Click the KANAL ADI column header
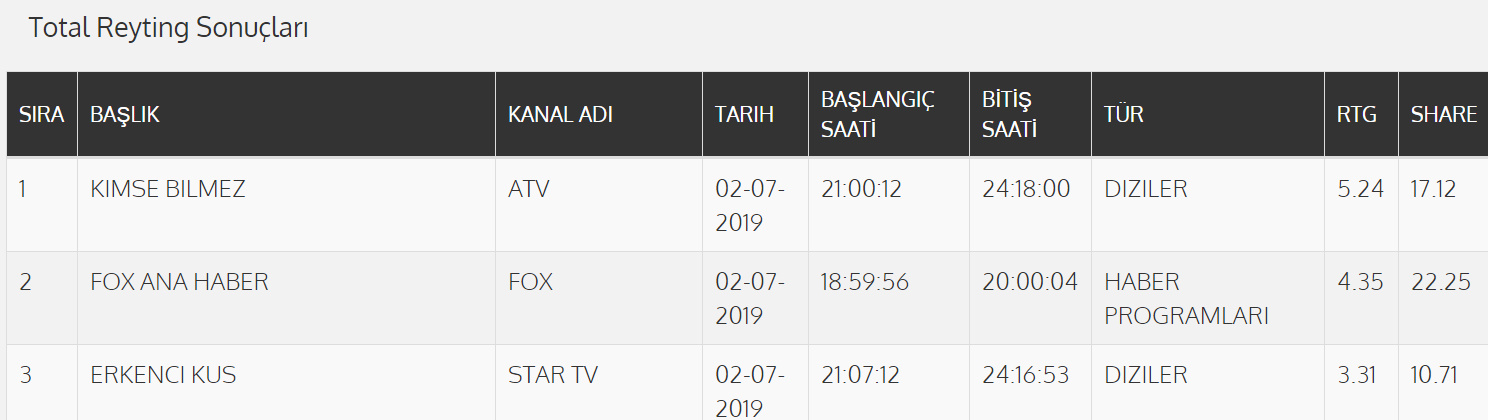The height and width of the screenshot is (420, 1488). pos(560,115)
